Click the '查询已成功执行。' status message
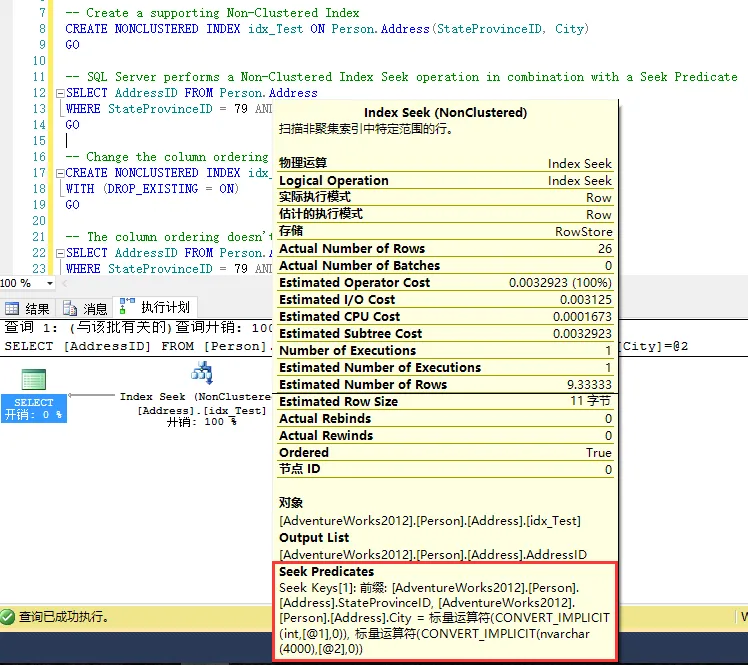Image resolution: width=748 pixels, height=665 pixels. pyautogui.click(x=64, y=617)
